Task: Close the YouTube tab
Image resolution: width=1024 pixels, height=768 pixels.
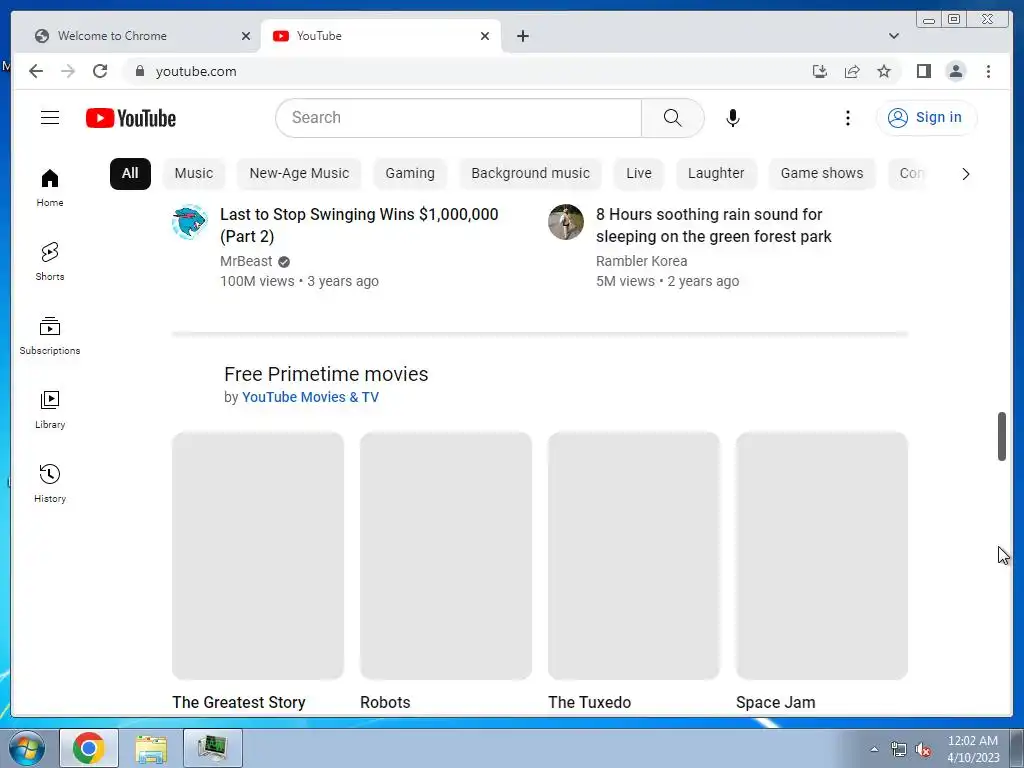Action: pyautogui.click(x=485, y=36)
